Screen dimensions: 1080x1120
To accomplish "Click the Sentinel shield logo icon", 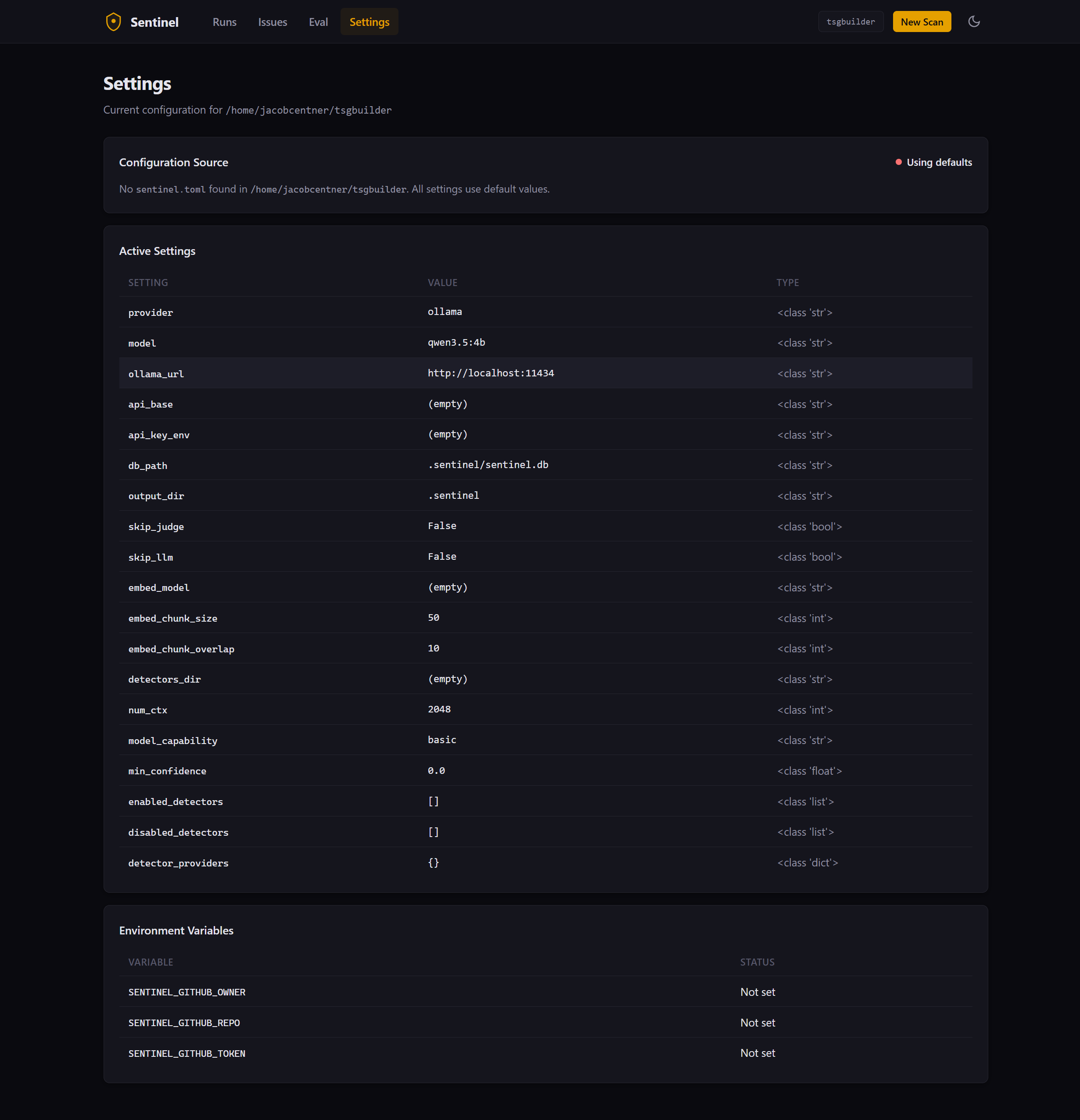I will point(113,21).
